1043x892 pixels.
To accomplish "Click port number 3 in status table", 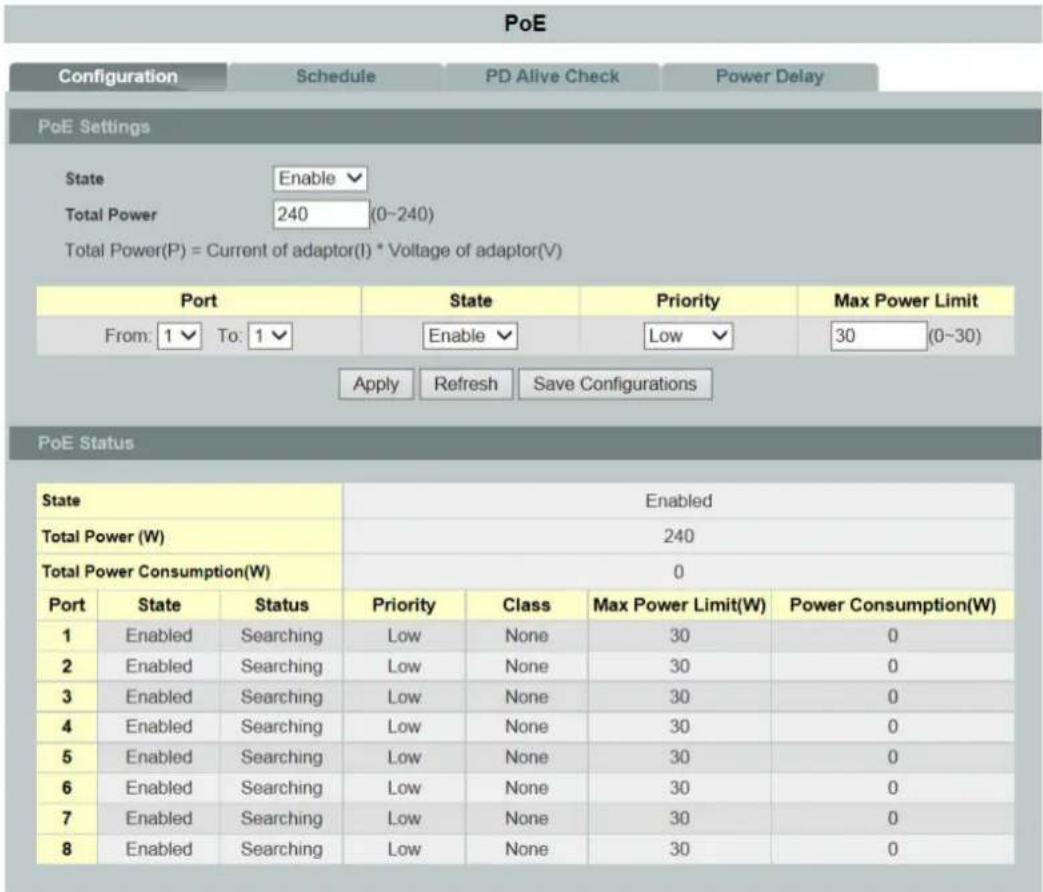I will [67, 697].
